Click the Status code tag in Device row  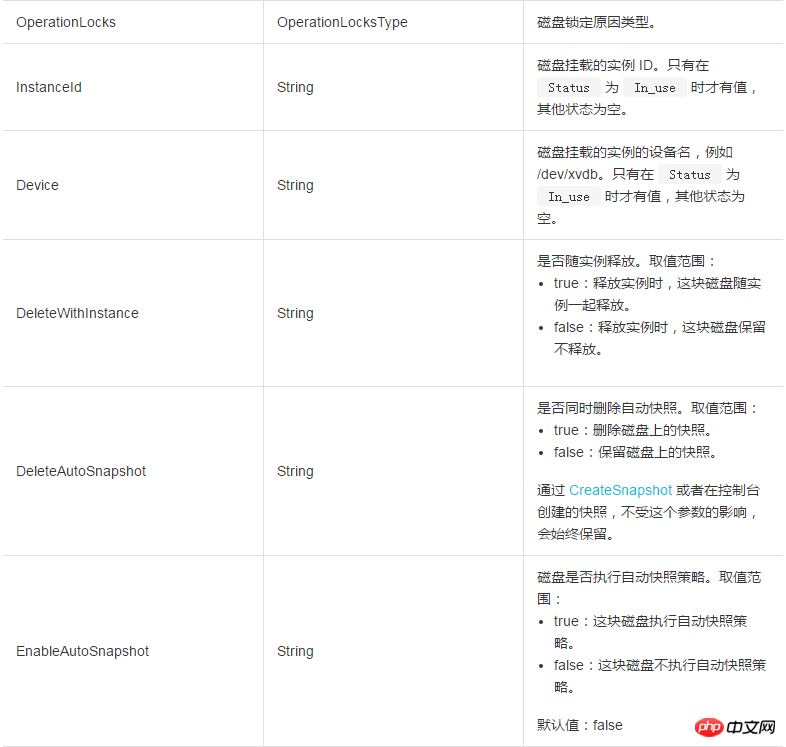point(690,174)
